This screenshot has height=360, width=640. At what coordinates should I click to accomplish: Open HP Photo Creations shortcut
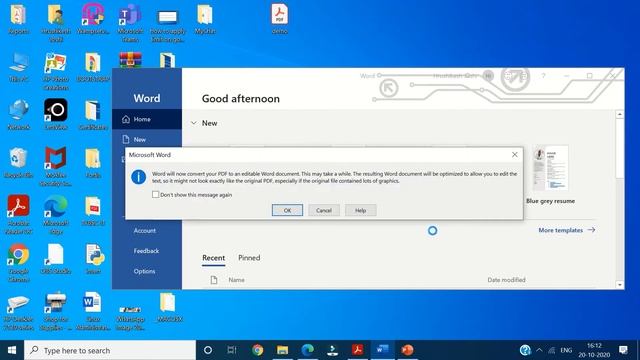[56, 71]
